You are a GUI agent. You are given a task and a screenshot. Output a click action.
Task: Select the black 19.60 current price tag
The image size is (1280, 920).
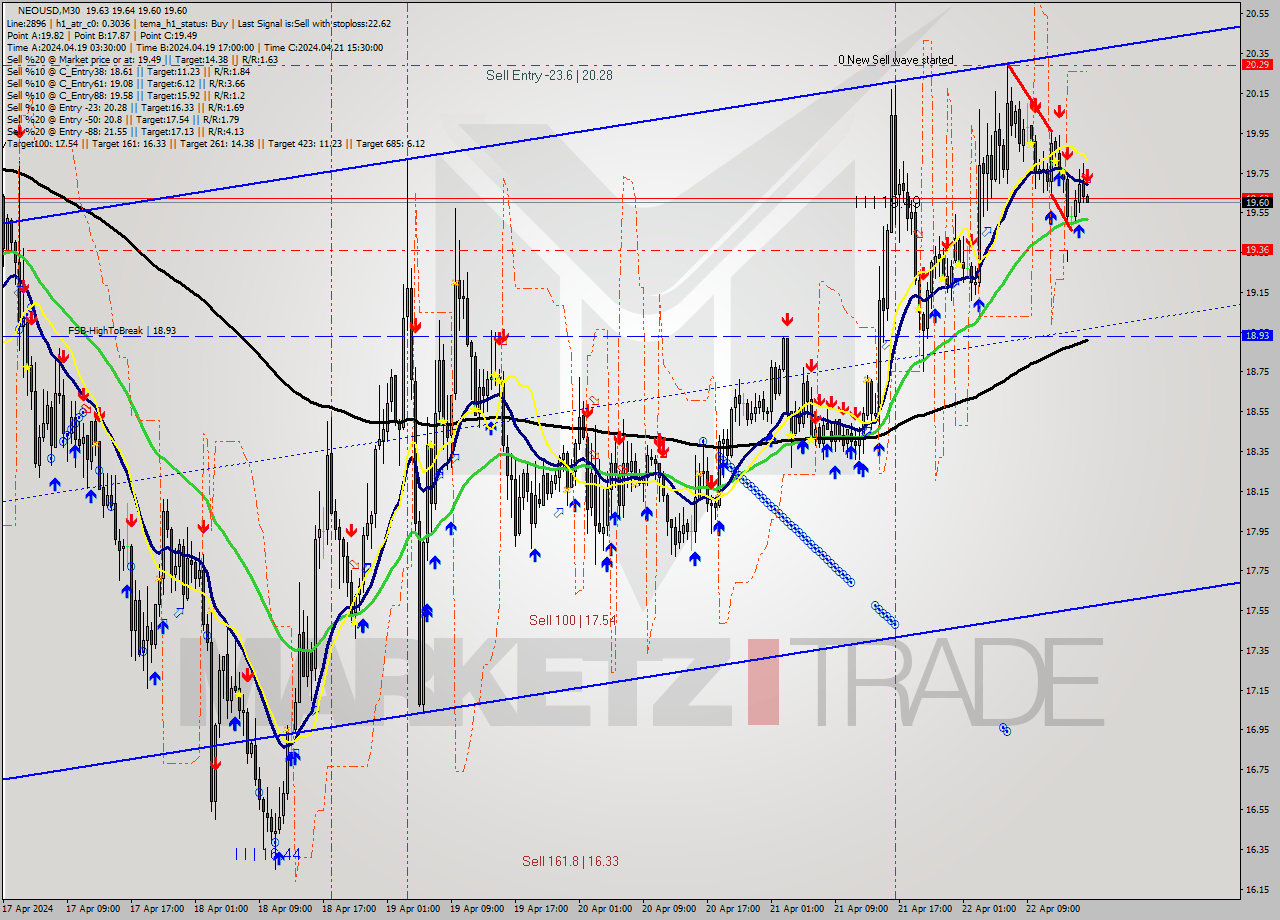(1257, 202)
